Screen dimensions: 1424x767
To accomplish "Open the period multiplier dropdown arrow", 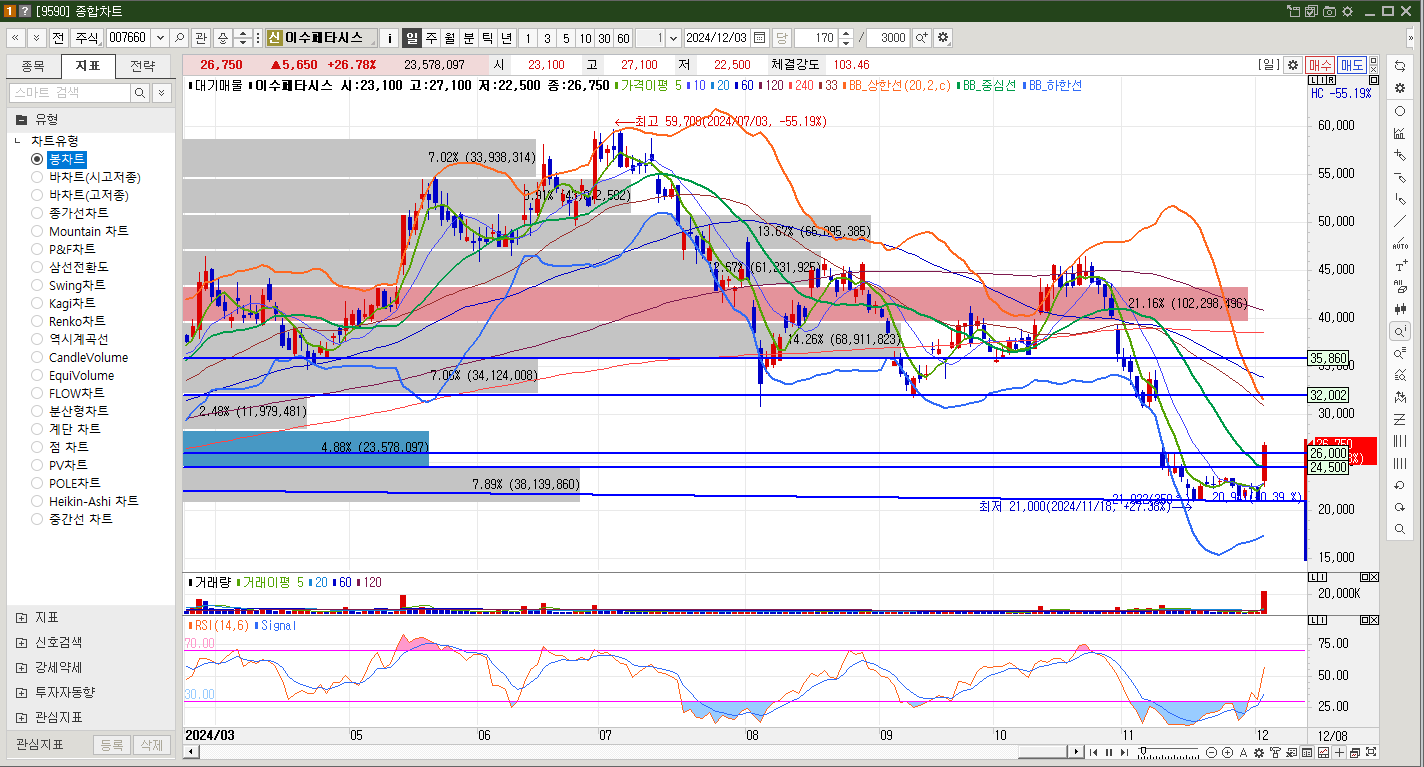I will click(673, 38).
